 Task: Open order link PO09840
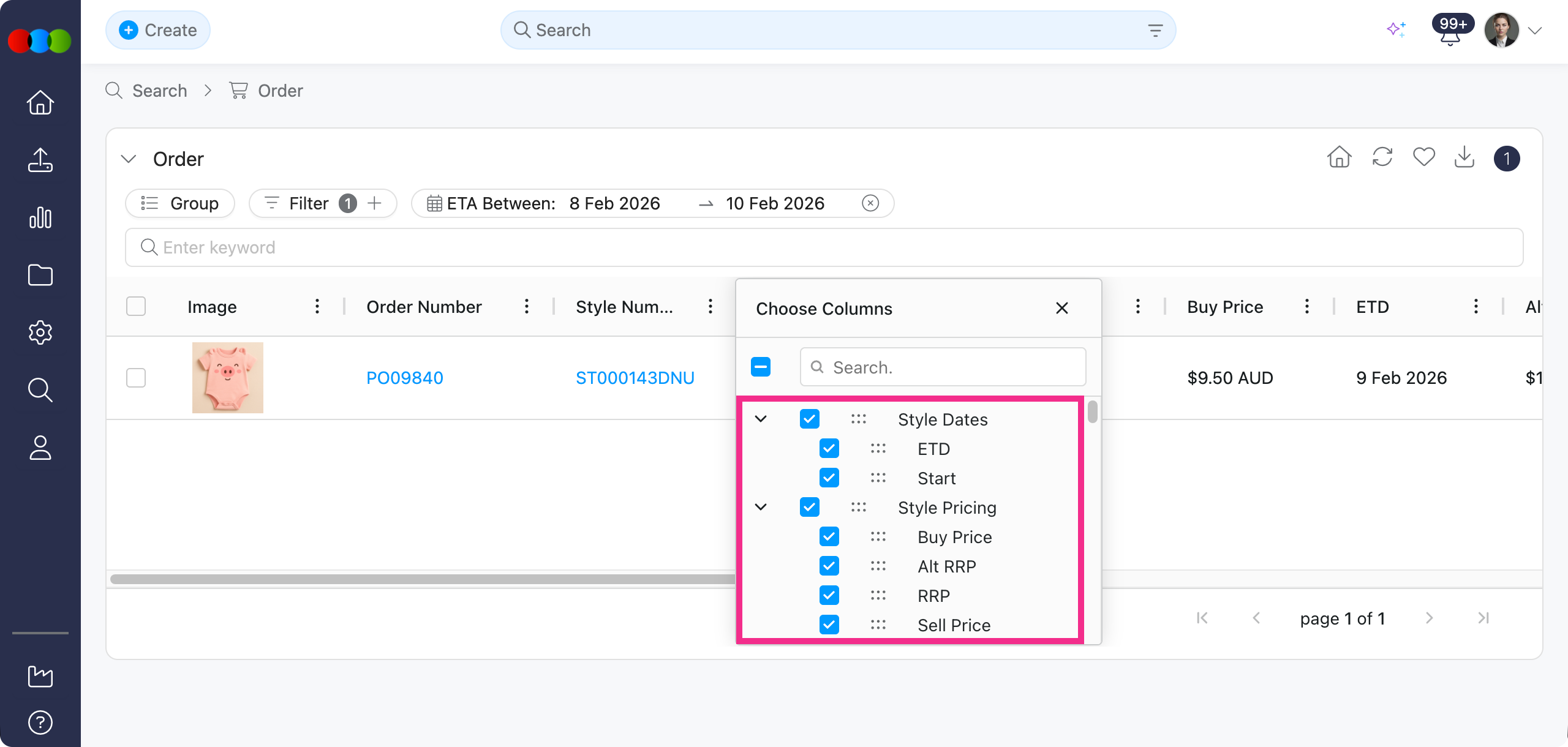[404, 378]
